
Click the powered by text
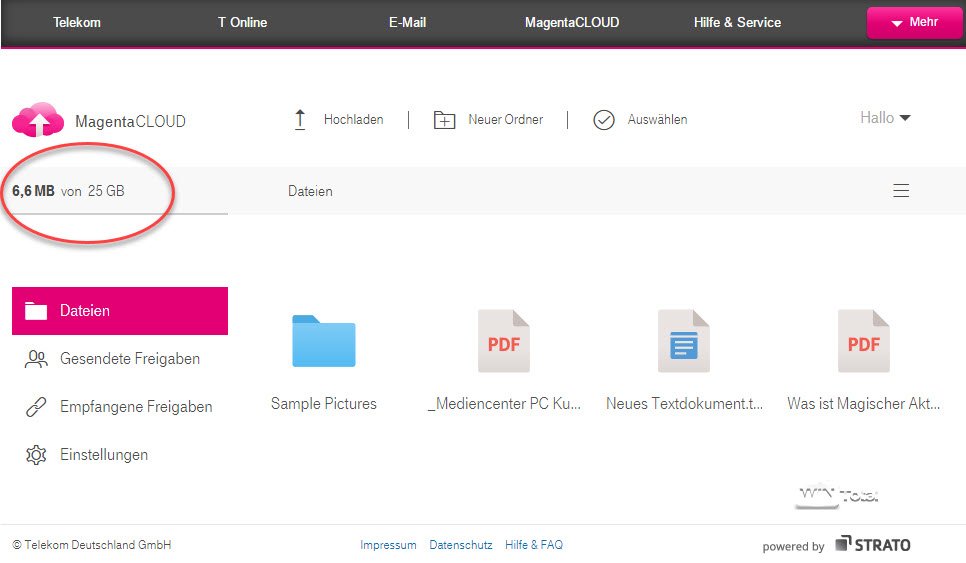tap(793, 546)
